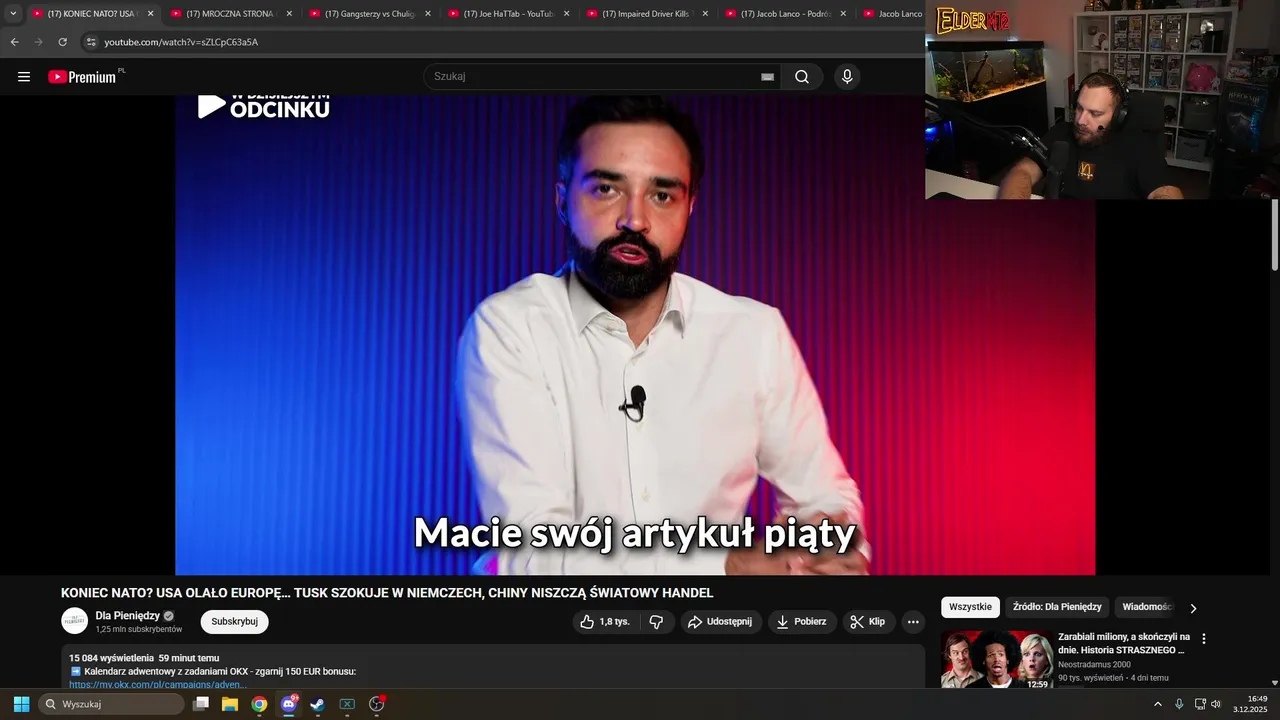
Task: Open File Explorer from taskbar
Action: click(230, 704)
